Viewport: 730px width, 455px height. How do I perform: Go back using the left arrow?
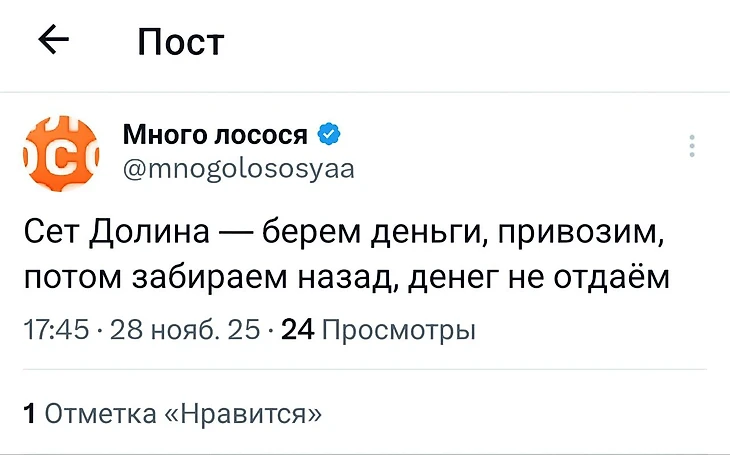pyautogui.click(x=53, y=41)
